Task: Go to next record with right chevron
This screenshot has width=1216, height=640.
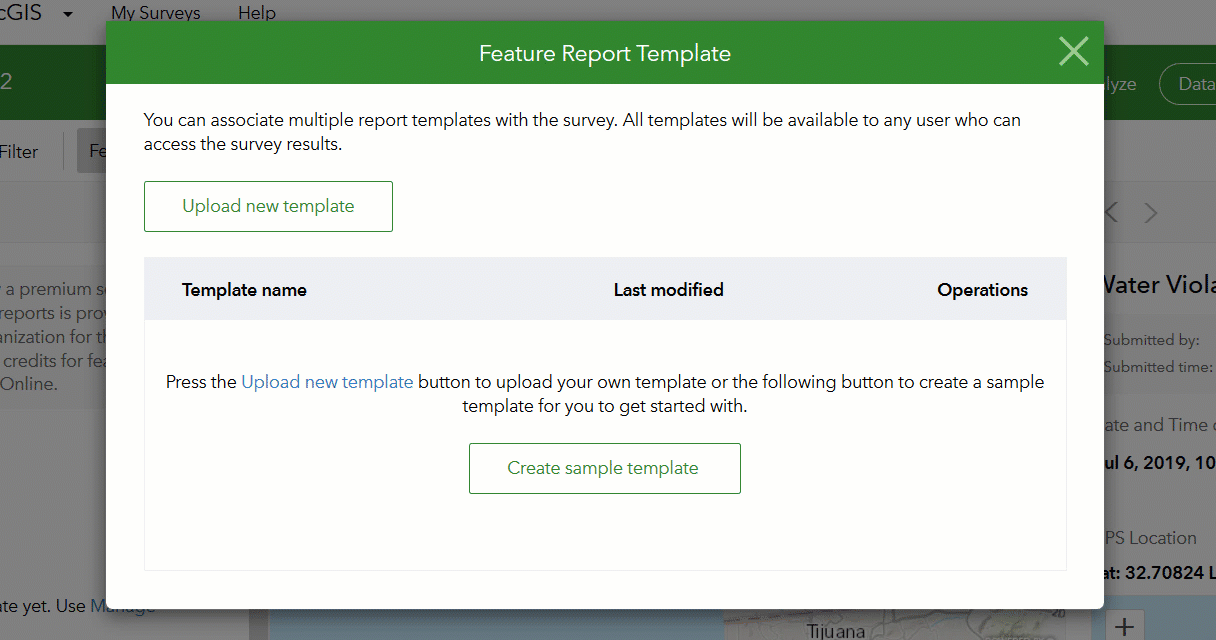Action: pos(1151,212)
